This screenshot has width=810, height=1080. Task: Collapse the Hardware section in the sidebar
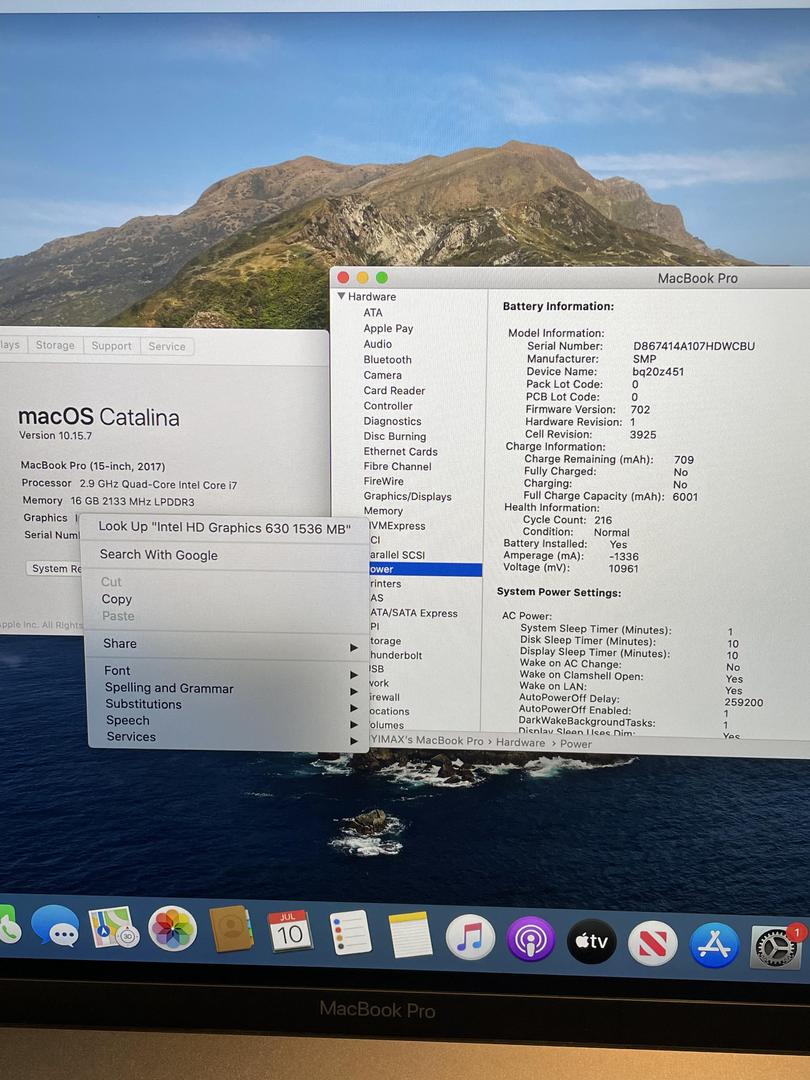(x=341, y=296)
